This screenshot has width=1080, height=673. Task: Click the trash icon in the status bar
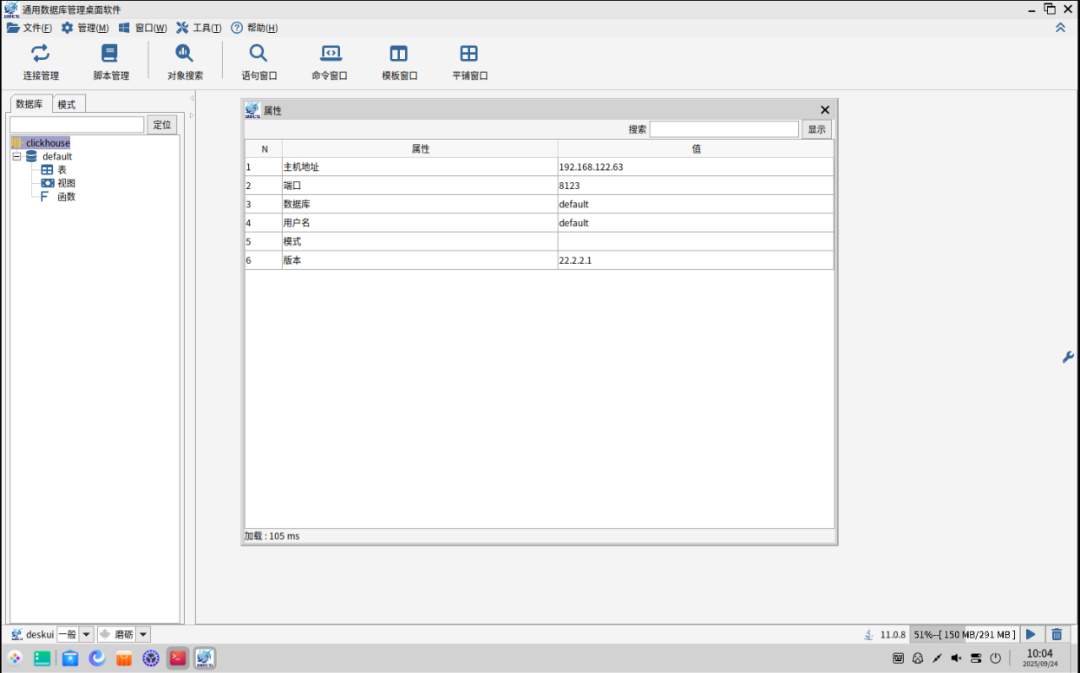click(x=1057, y=634)
